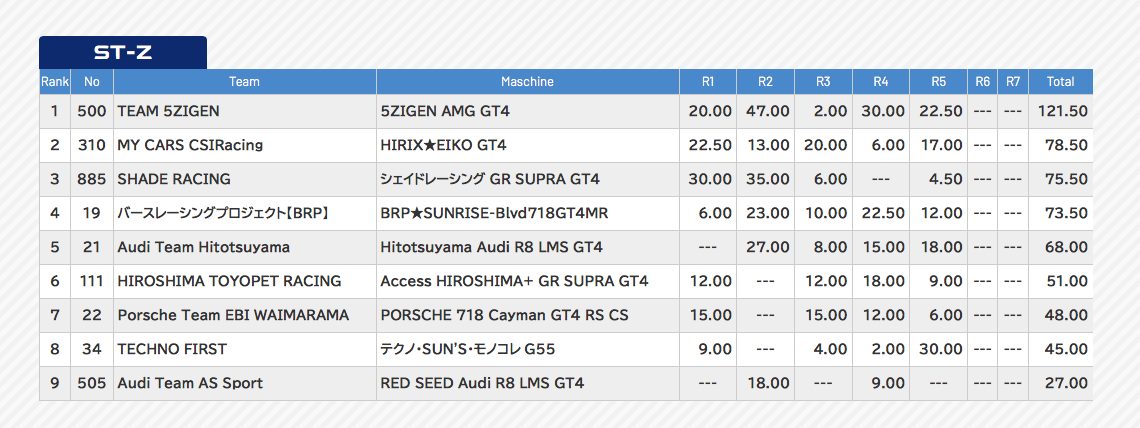
Task: Click MY CARS CSIRacing team entry
Action: [x=190, y=145]
